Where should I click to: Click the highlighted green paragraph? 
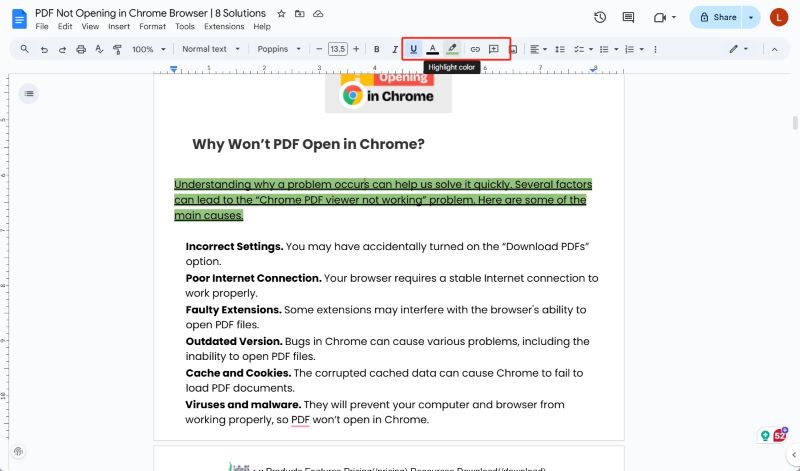click(383, 200)
